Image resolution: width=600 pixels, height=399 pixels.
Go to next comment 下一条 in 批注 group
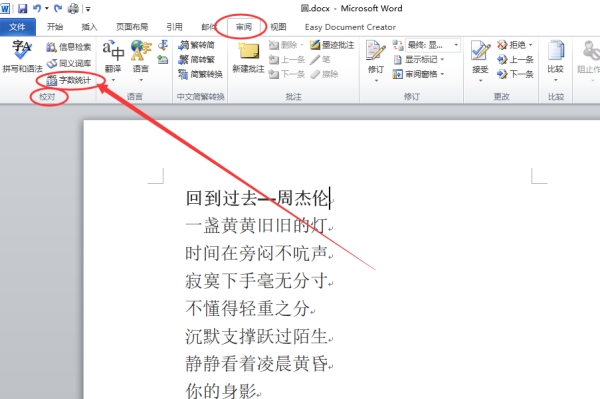point(287,74)
